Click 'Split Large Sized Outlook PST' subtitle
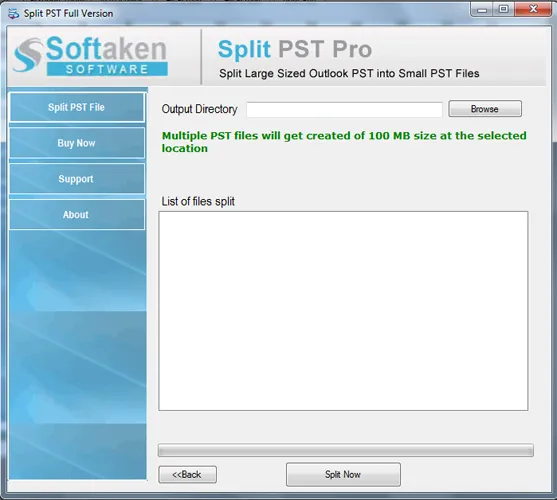Image resolution: width=557 pixels, height=500 pixels. [349, 74]
